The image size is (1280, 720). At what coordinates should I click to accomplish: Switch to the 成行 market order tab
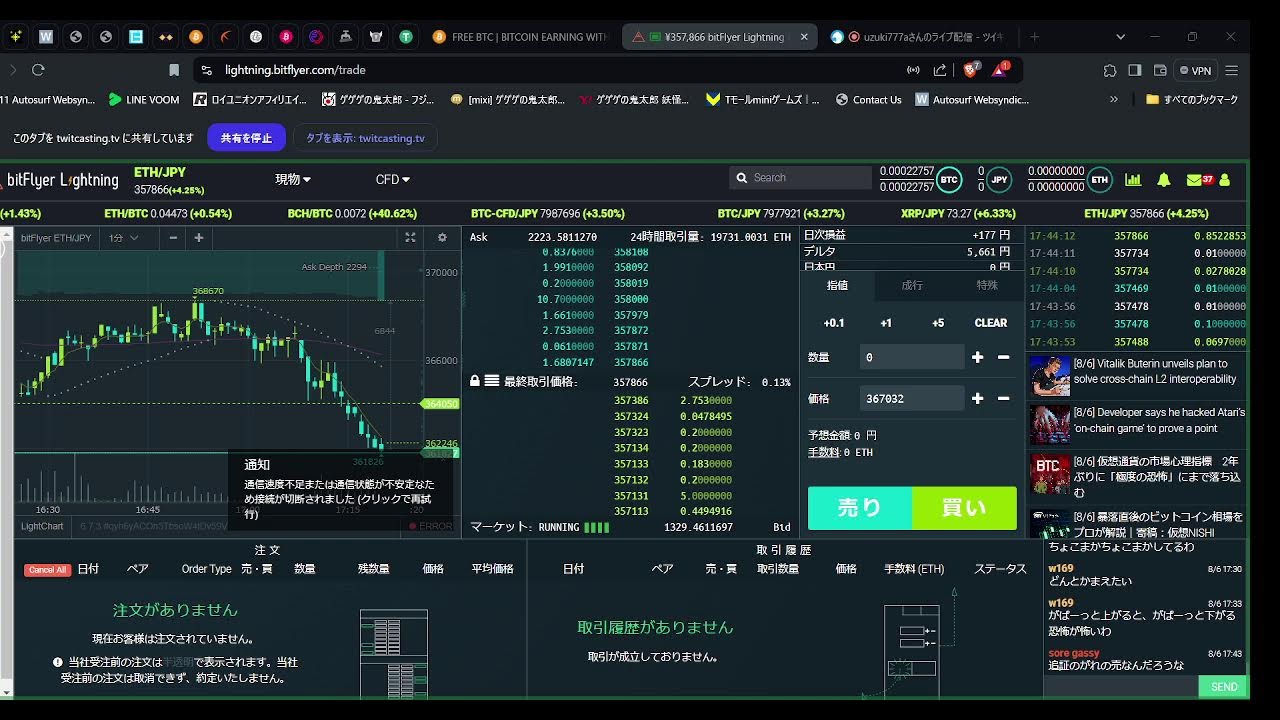pos(912,285)
